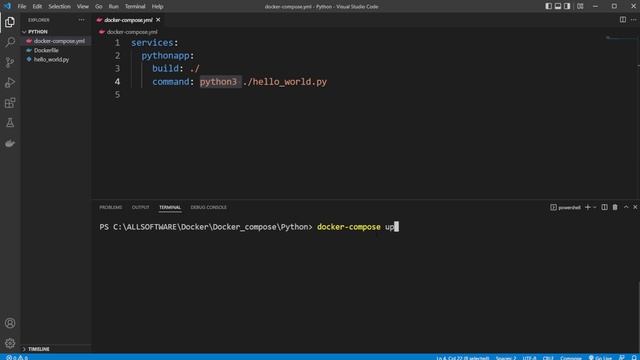The image size is (640, 360).
Task: Click the 'docker-compose up' terminal command
Action: coord(356,227)
